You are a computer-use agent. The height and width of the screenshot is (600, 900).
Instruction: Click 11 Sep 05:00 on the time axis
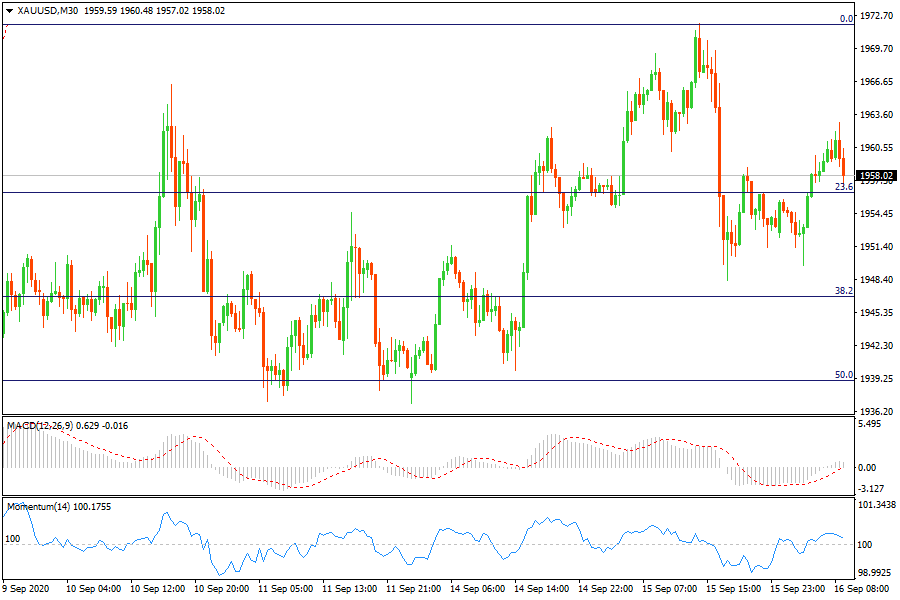[284, 590]
